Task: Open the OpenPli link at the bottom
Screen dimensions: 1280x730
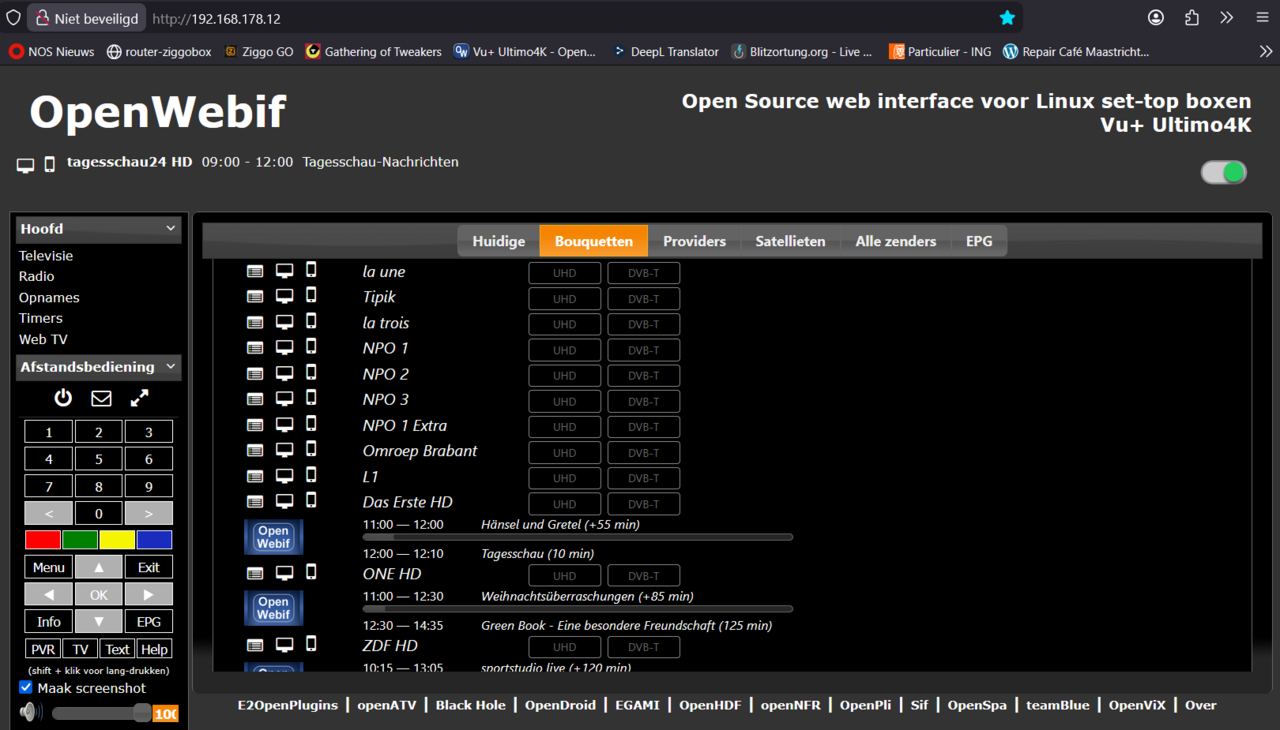Action: (x=865, y=705)
